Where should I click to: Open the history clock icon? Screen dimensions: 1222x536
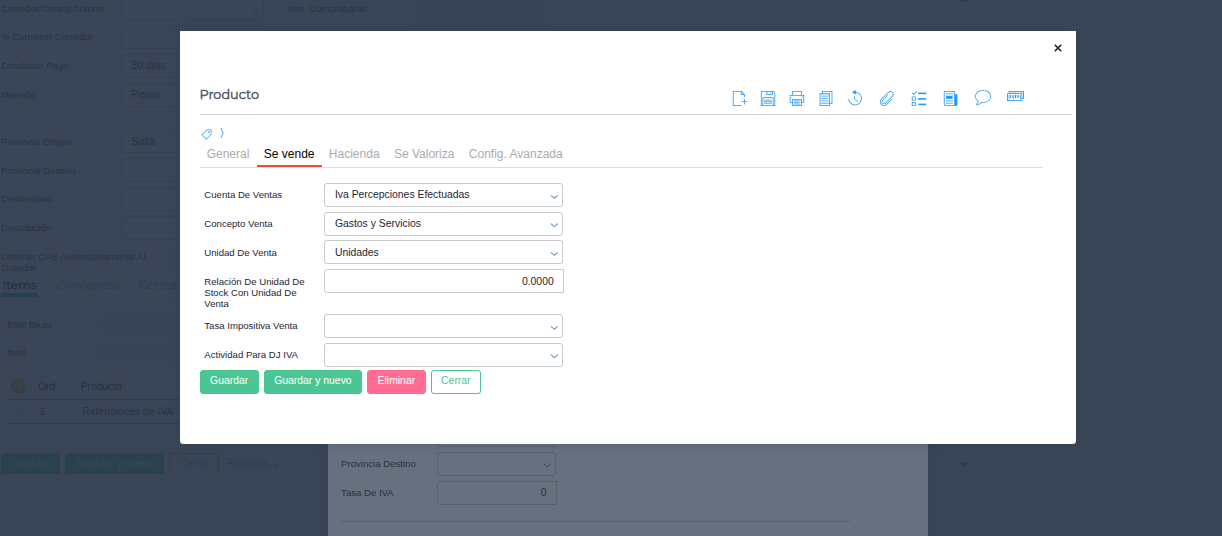coord(856,98)
